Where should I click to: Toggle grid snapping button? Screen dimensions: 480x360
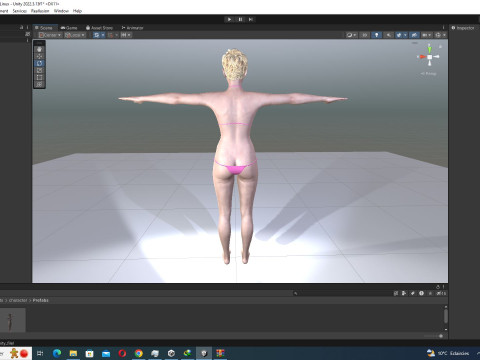pyautogui.click(x=110, y=35)
